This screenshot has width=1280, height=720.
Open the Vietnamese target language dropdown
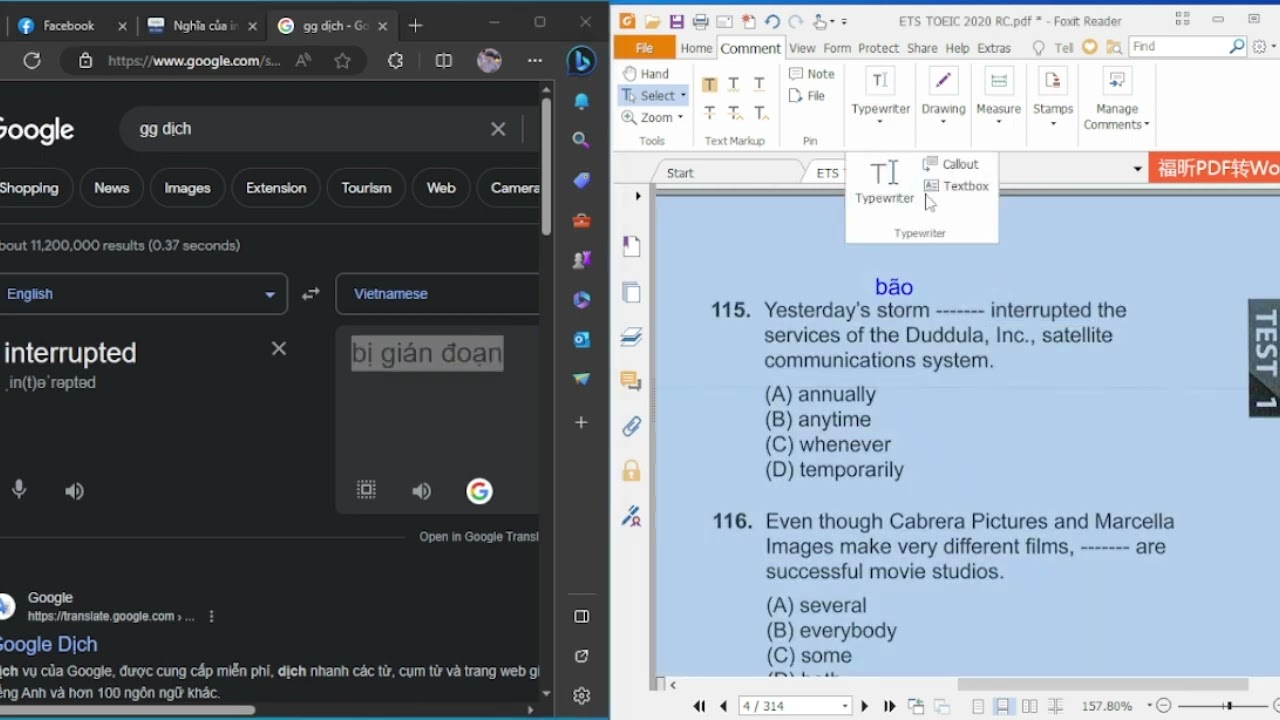tap(440, 294)
